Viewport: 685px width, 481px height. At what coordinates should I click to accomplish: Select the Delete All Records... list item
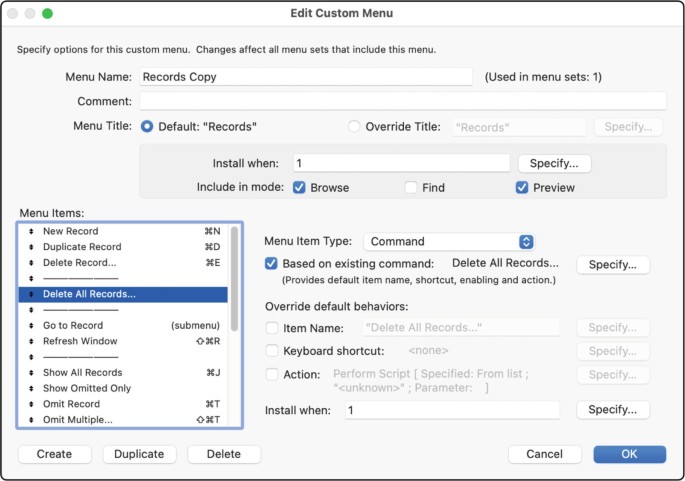click(90, 294)
